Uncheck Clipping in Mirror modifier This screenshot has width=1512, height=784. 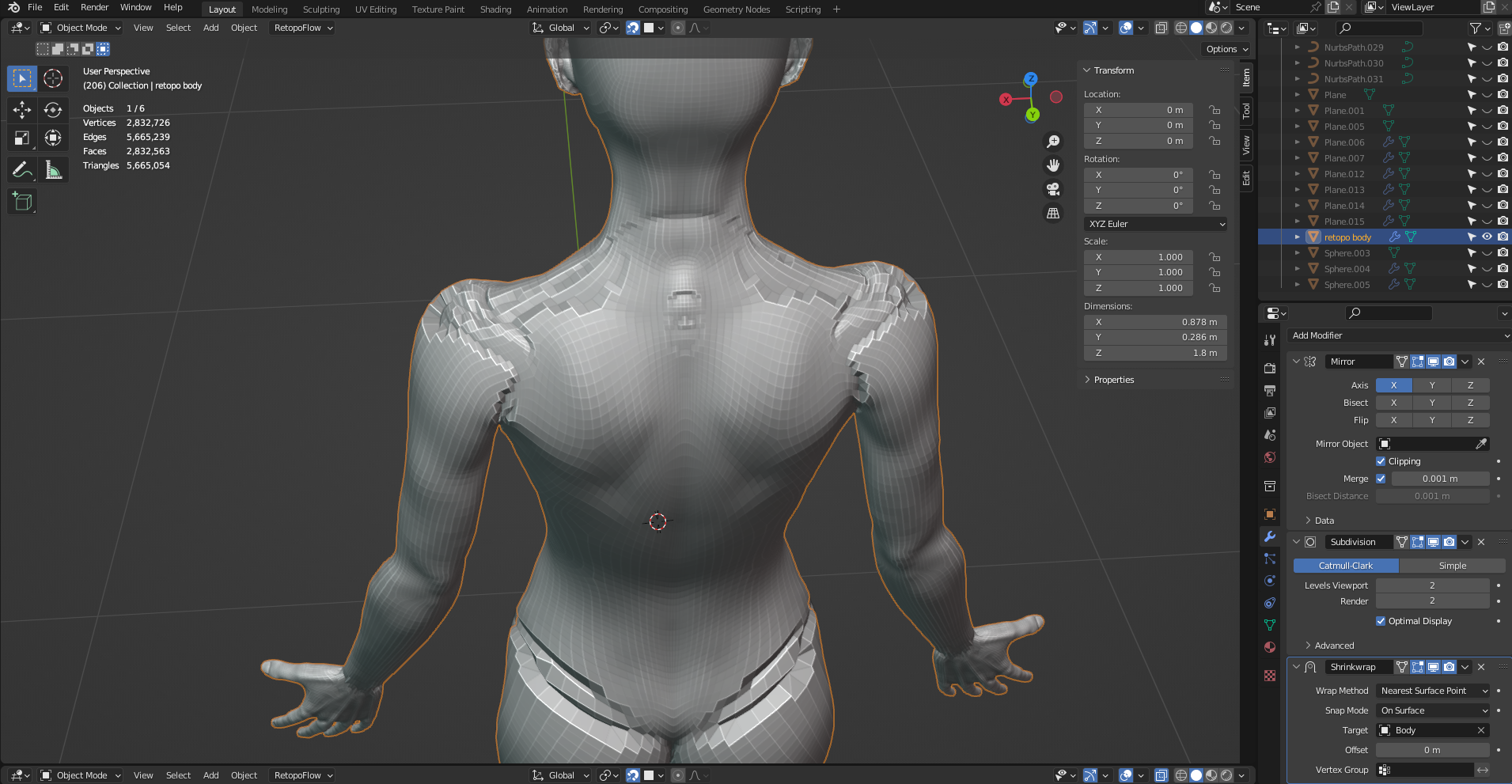click(1381, 461)
